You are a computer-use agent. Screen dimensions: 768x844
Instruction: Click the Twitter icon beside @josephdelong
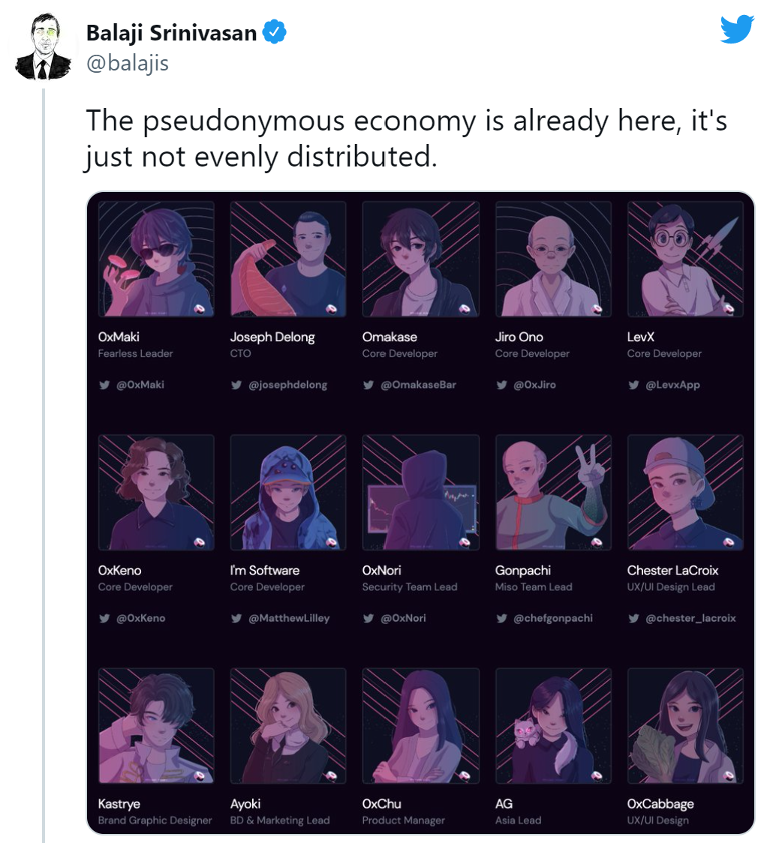click(236, 385)
